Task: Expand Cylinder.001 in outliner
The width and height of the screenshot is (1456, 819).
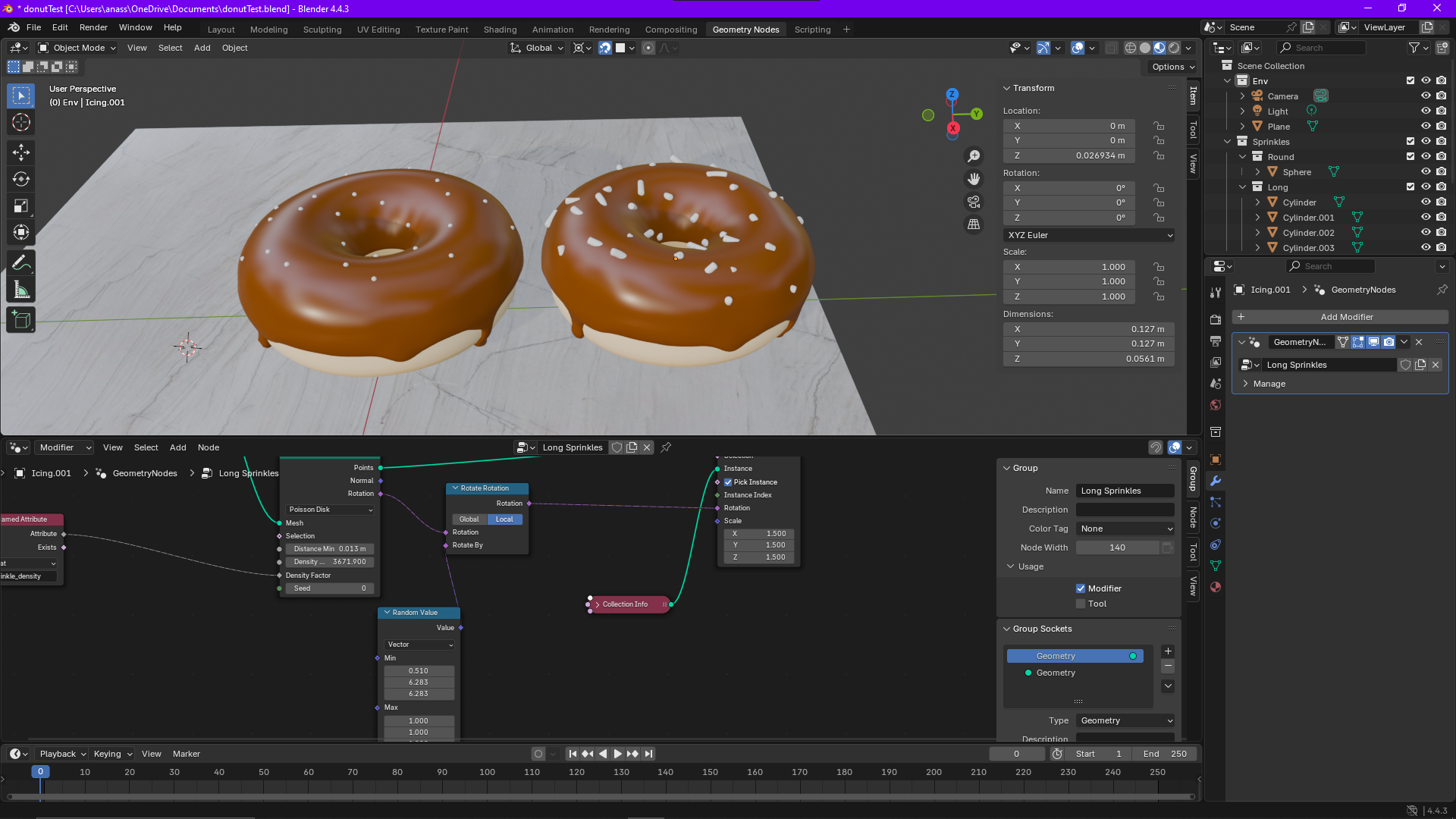Action: (x=1257, y=218)
